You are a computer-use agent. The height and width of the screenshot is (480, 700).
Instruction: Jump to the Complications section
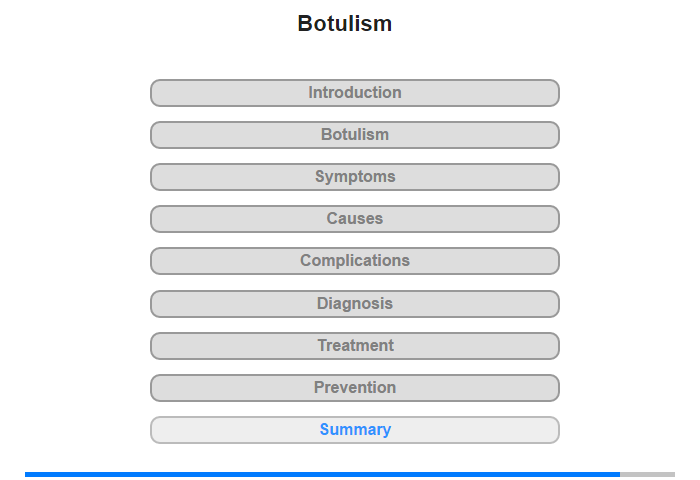click(x=354, y=261)
